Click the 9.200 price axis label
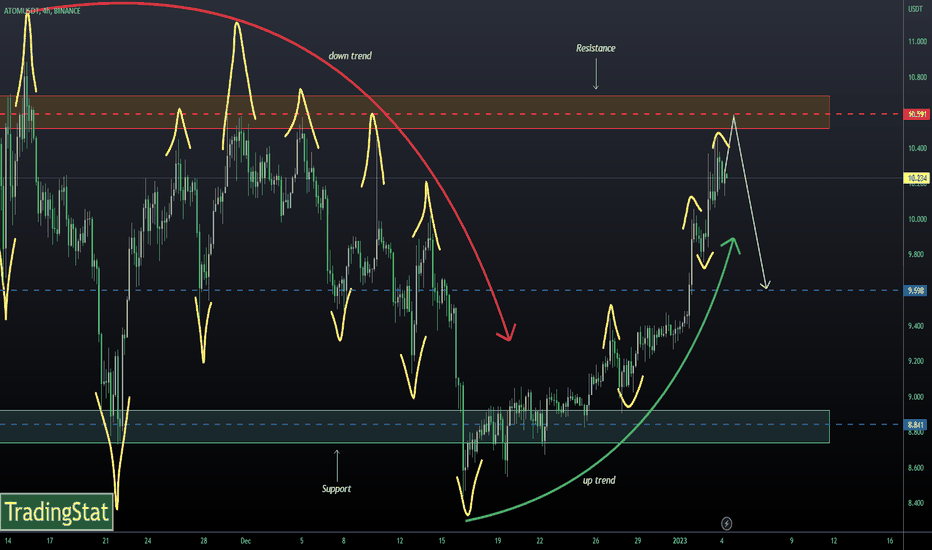The image size is (932, 550). [916, 361]
